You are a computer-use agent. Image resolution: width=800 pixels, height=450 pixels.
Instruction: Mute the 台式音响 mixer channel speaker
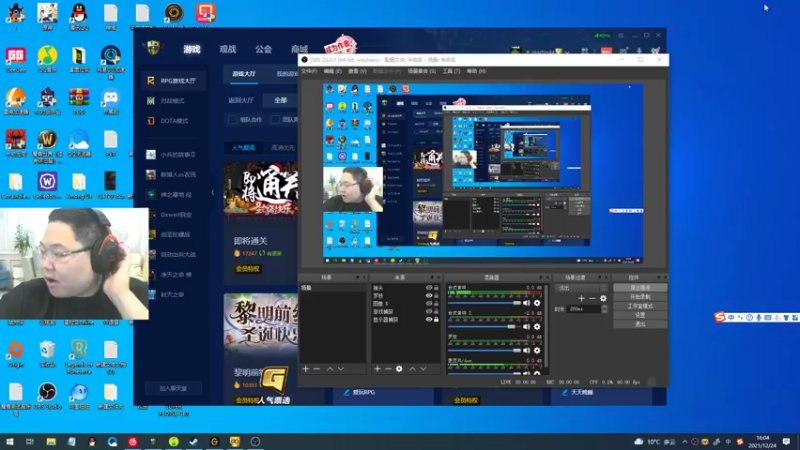point(527,303)
